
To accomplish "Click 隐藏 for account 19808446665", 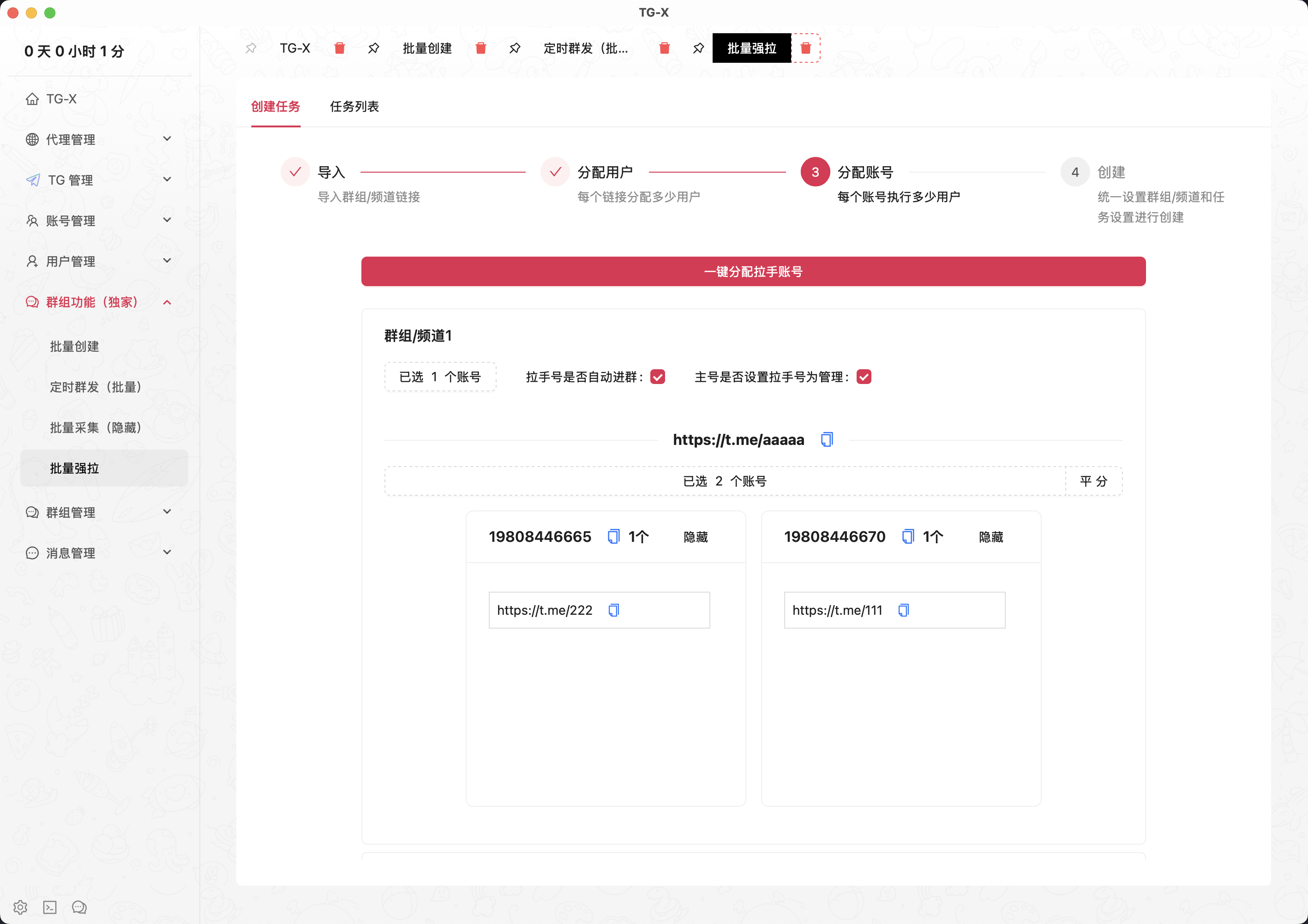I will pyautogui.click(x=696, y=537).
